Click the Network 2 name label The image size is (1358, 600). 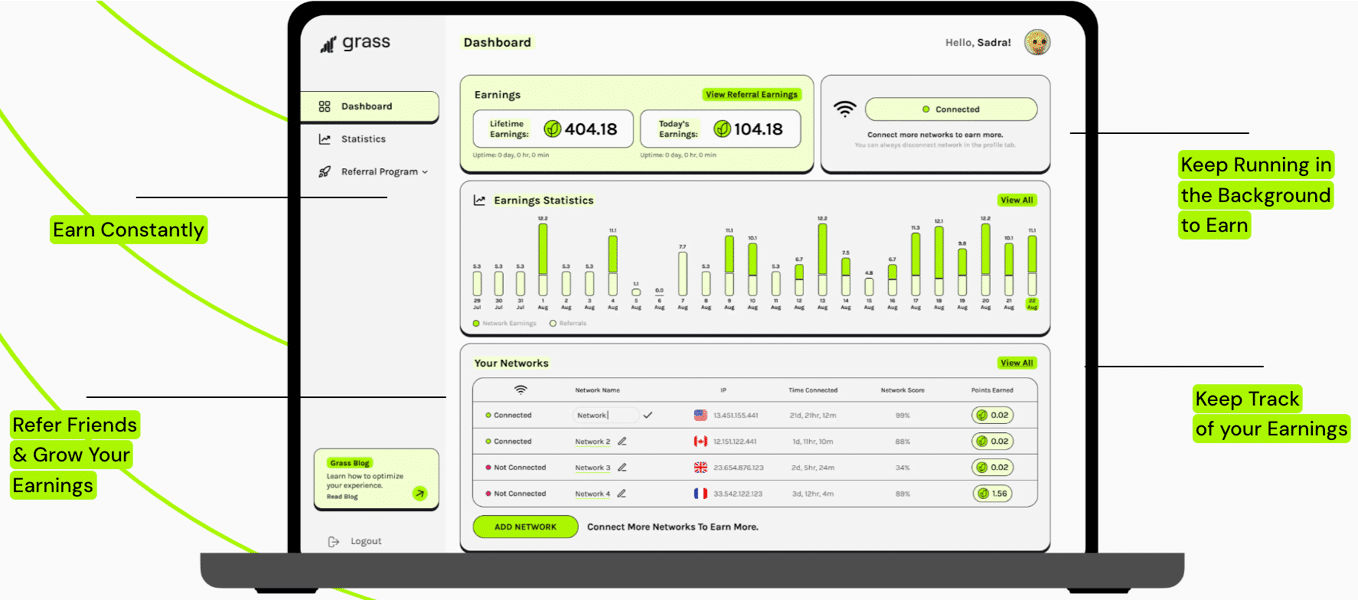(592, 441)
